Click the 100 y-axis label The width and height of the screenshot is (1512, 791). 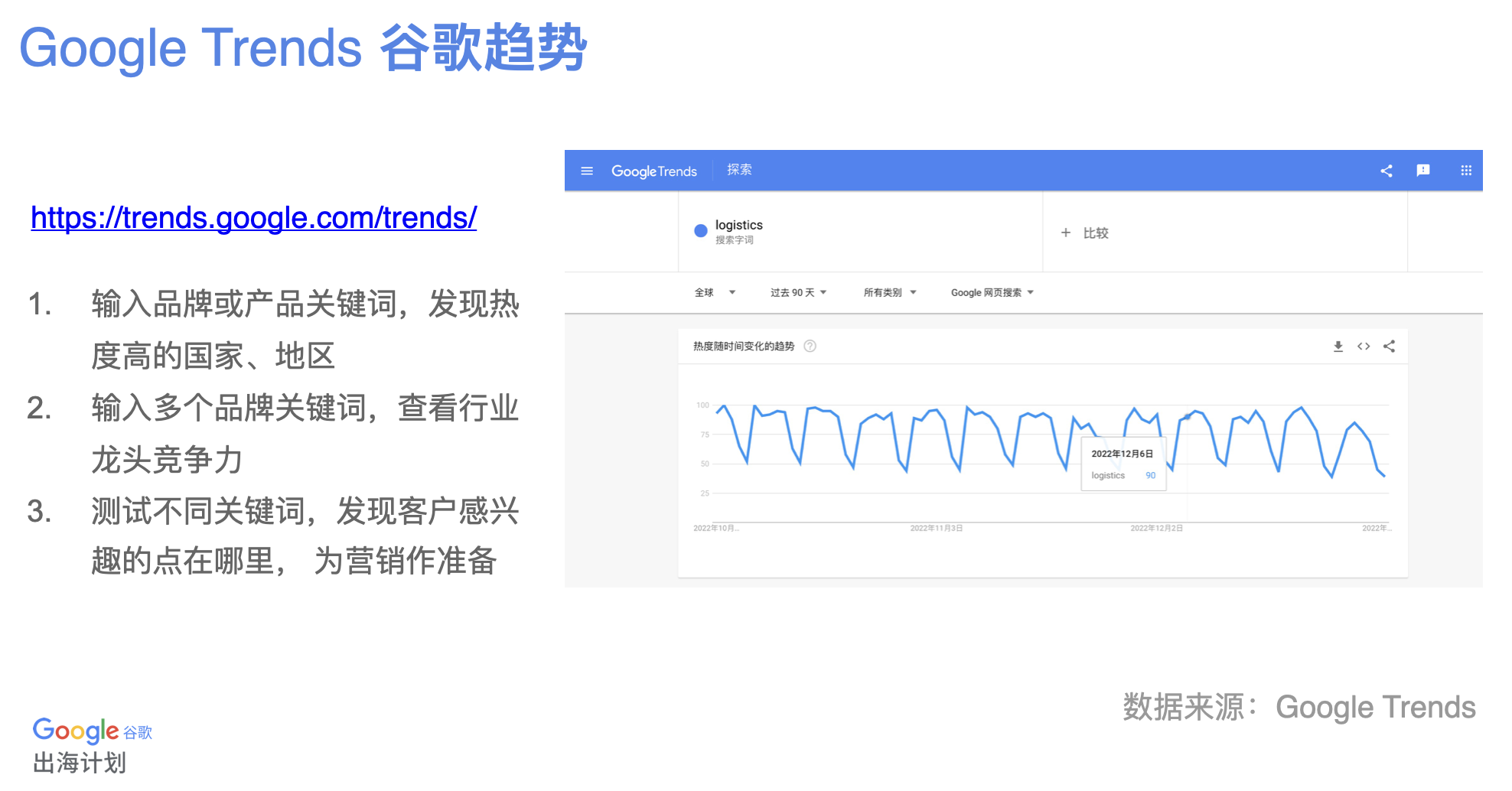702,405
